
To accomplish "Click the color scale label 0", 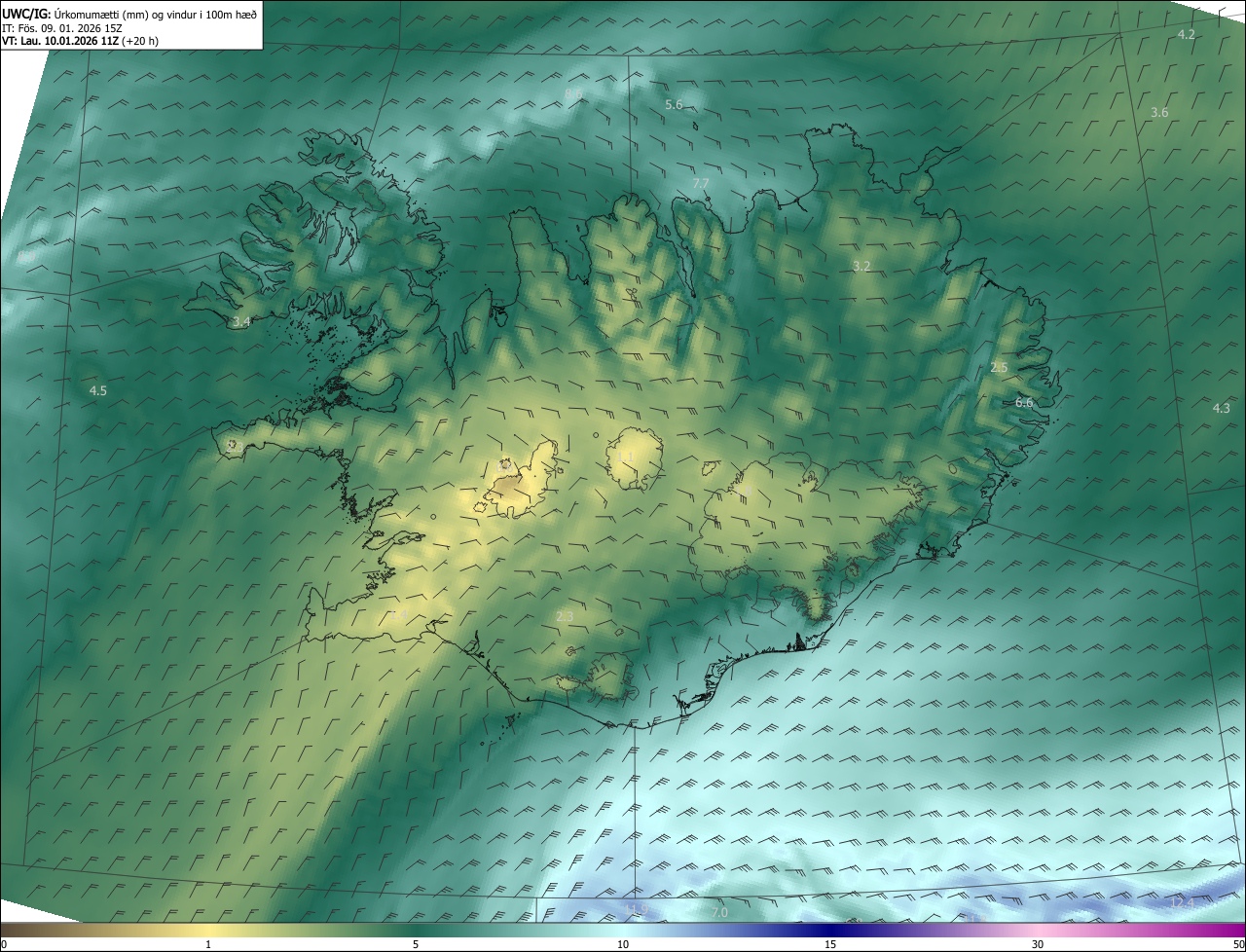I will (x=3, y=944).
